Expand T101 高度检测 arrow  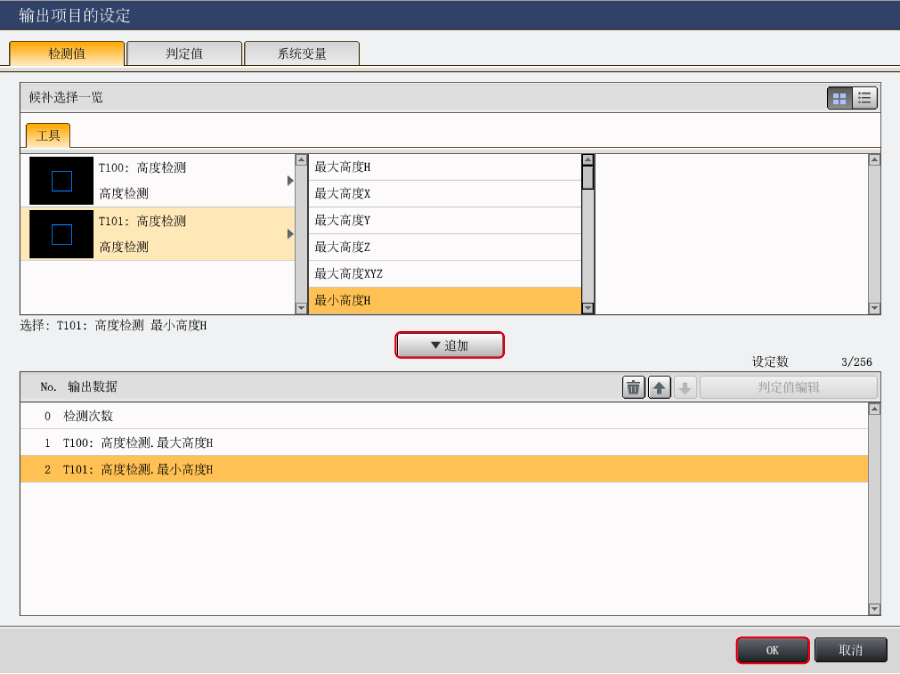(x=290, y=234)
